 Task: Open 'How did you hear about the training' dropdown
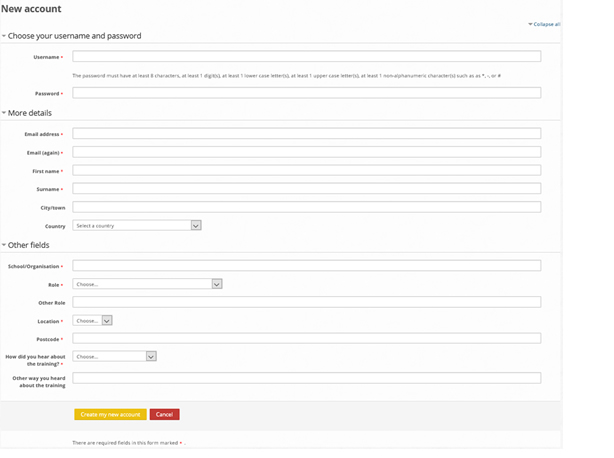point(114,356)
